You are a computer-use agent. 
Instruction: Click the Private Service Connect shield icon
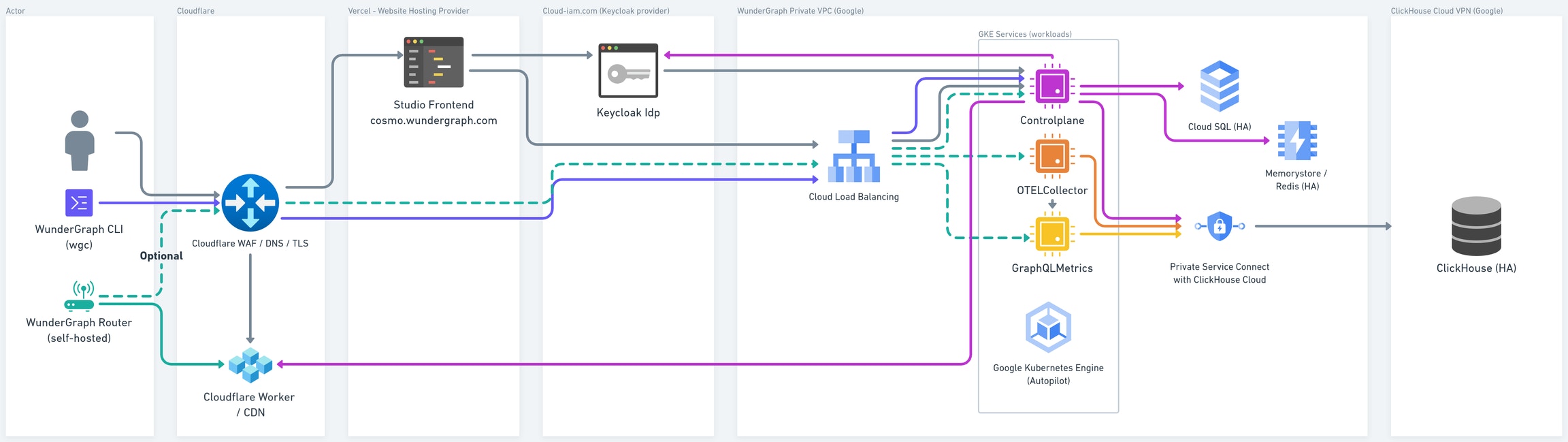click(1220, 226)
